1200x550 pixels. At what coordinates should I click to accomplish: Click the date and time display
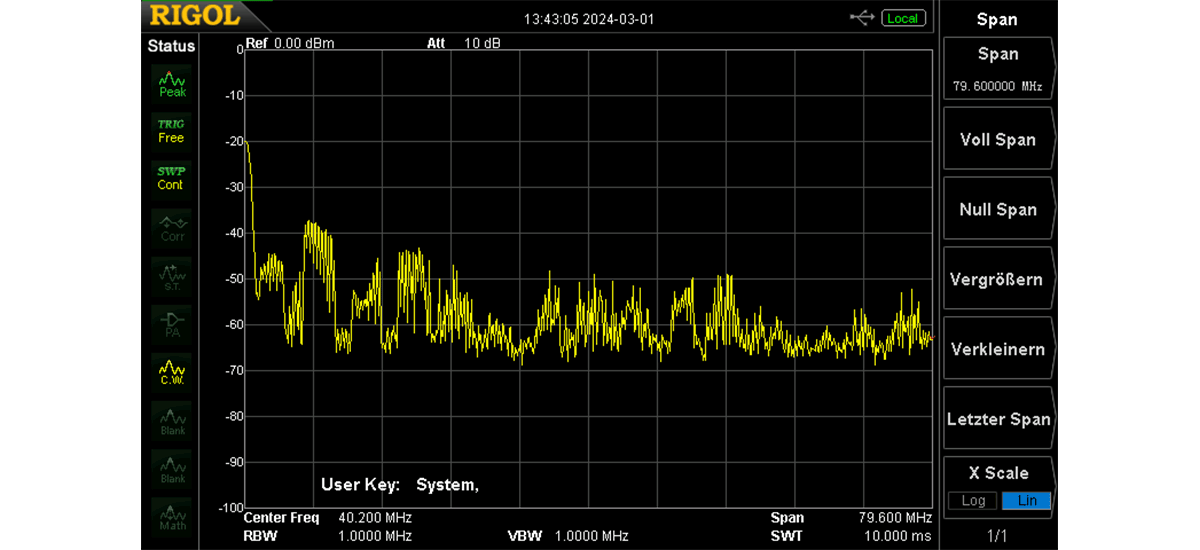(x=590, y=19)
